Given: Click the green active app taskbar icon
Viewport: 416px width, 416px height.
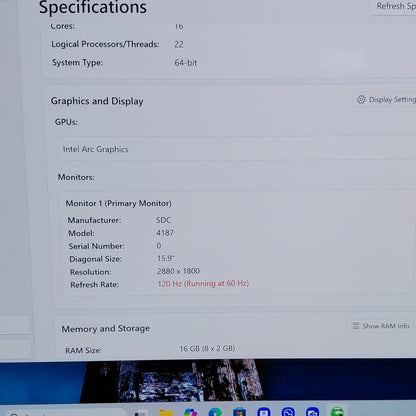Looking at the screenshot, I should click(x=337, y=411).
